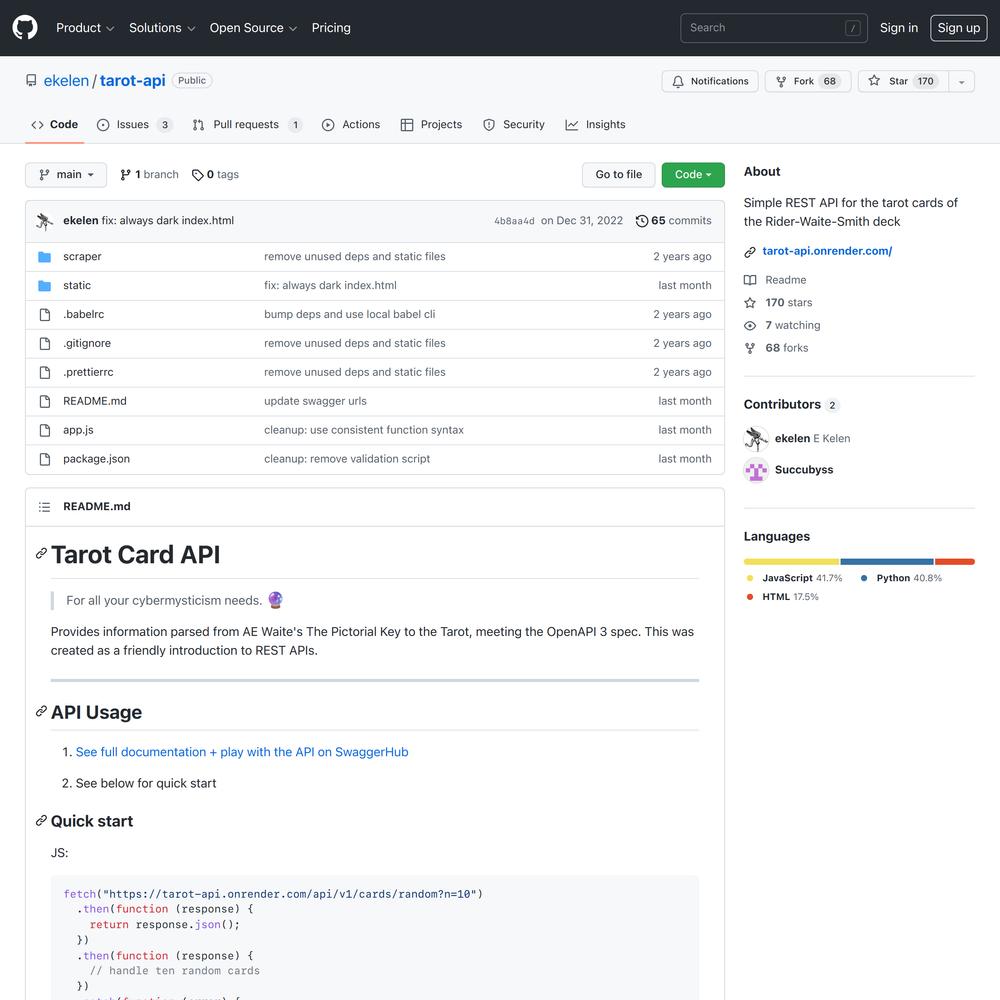The image size is (1000, 1000).
Task: Click the repository icon beside ekelen
Action: point(31,81)
